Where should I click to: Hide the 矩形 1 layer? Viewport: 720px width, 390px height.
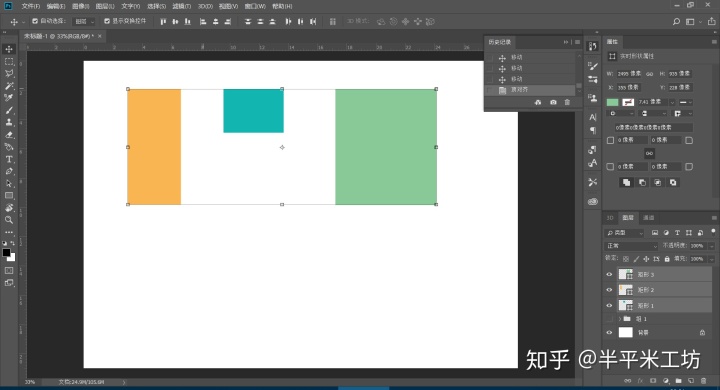(609, 305)
